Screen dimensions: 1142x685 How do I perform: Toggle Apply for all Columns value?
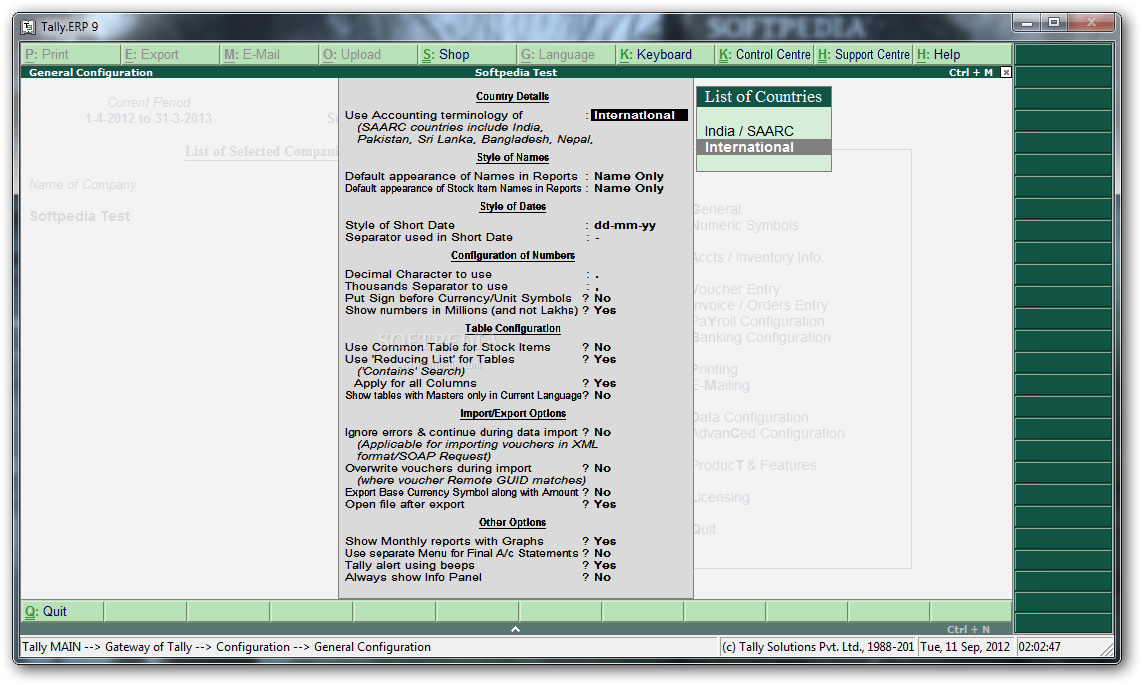coord(605,383)
